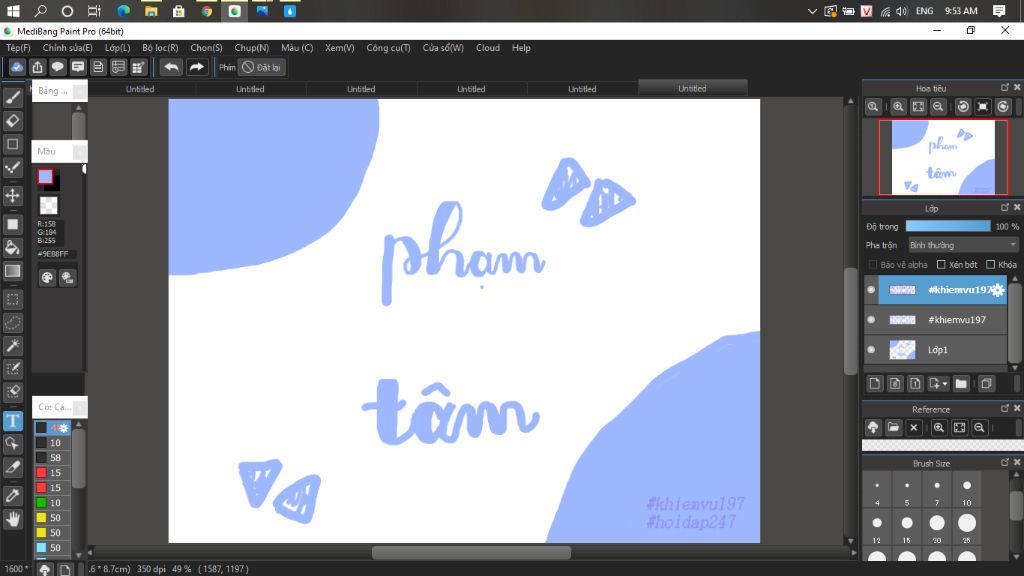The height and width of the screenshot is (576, 1024).
Task: Click the Navigator canvas thumbnail
Action: tap(943, 157)
